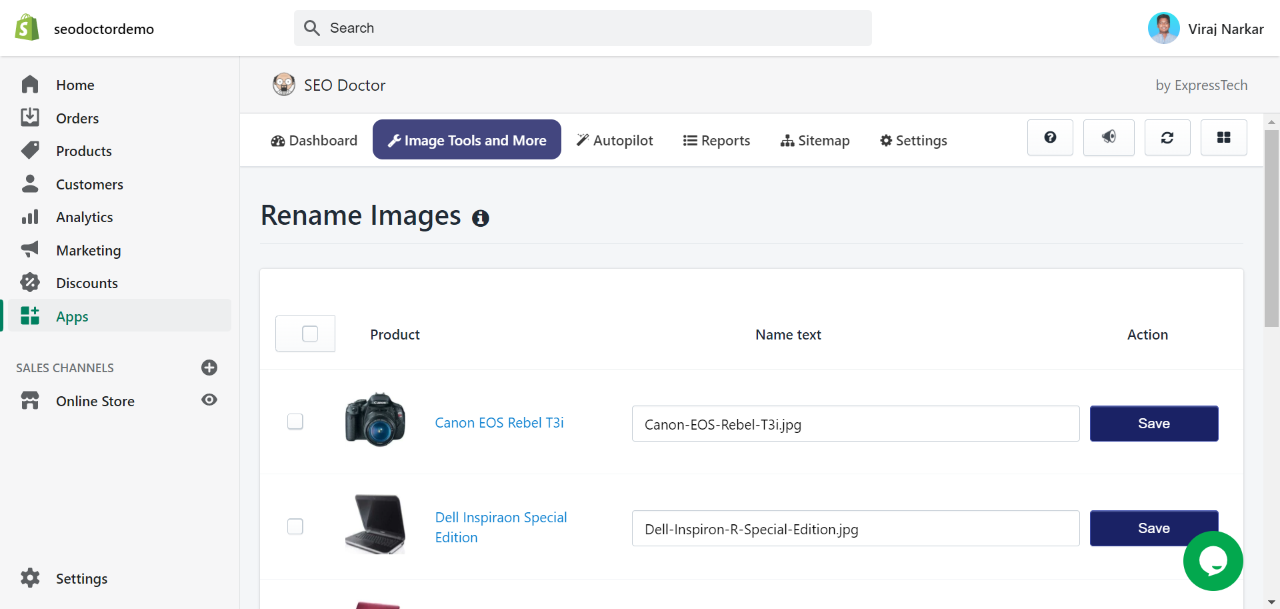Open the green chat support bubble
The width and height of the screenshot is (1280, 609).
click(1213, 561)
